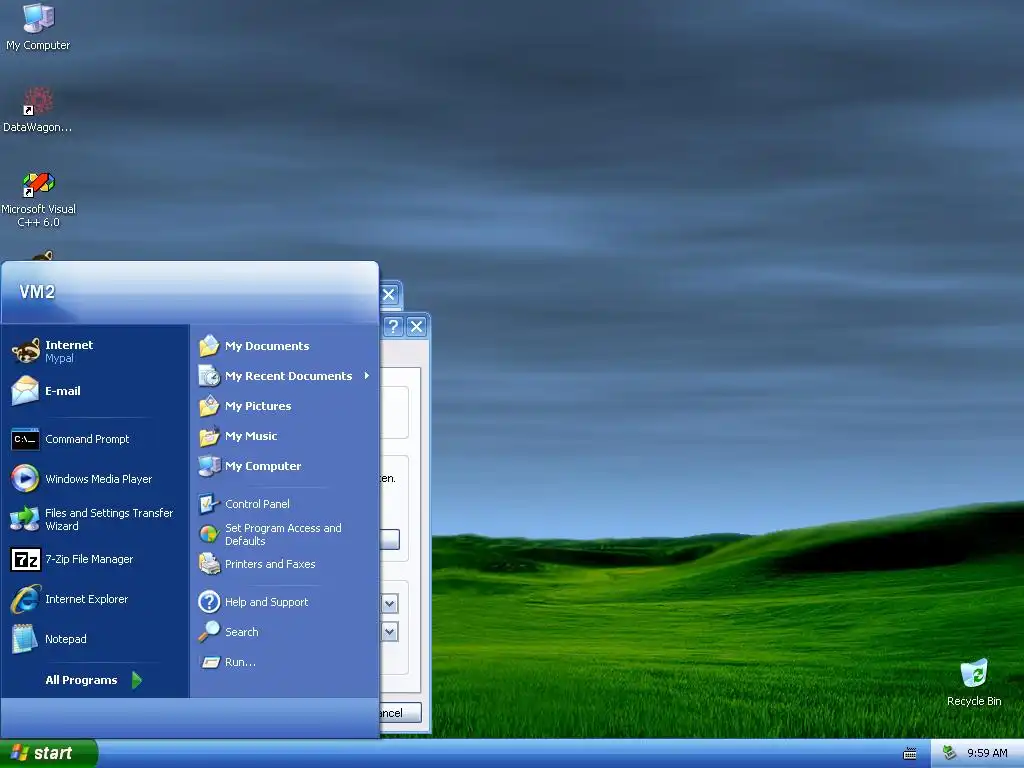This screenshot has width=1024, height=768.
Task: Open Notepad icon in Start menu
Action: pos(25,639)
